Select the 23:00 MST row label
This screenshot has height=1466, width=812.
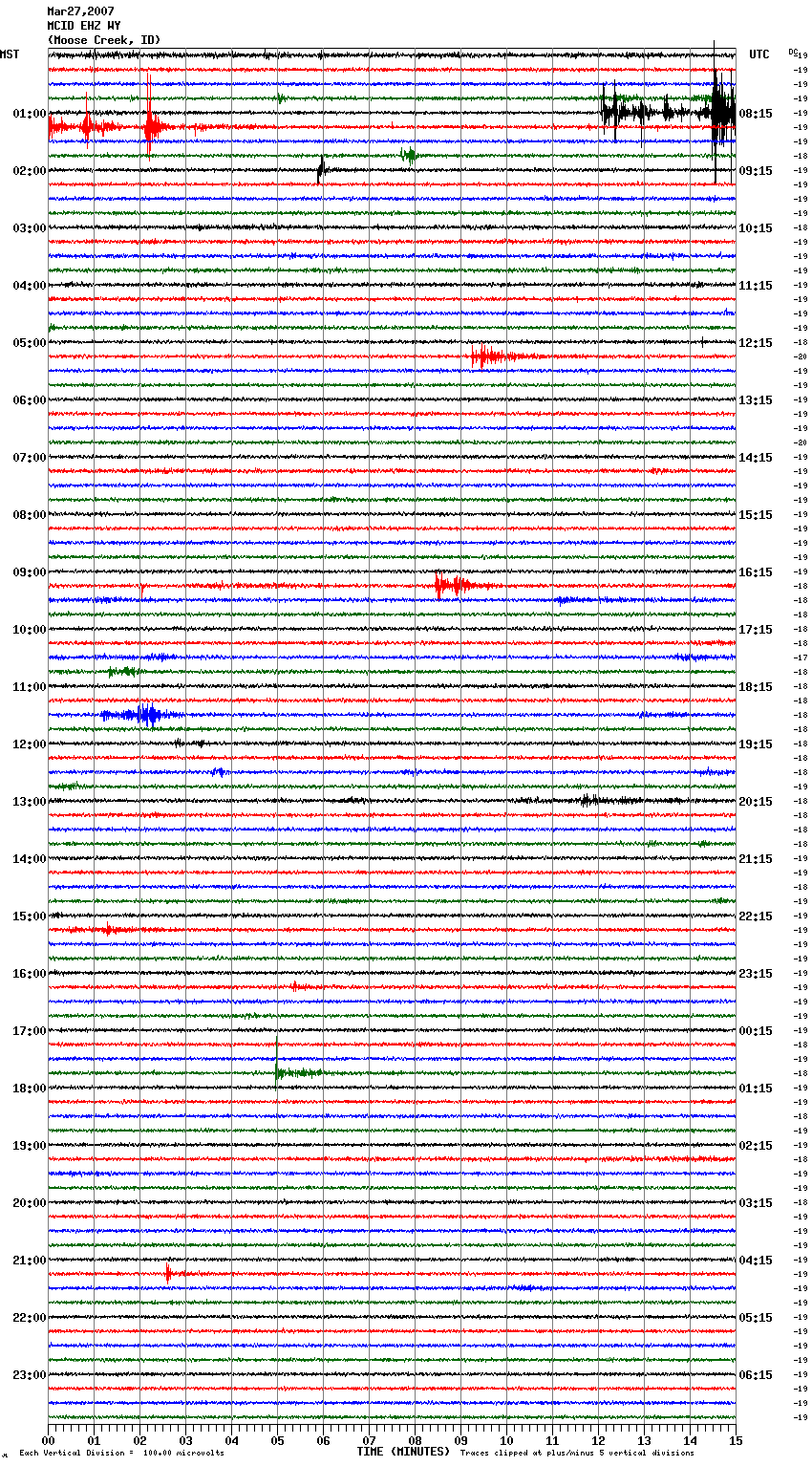pyautogui.click(x=30, y=1375)
